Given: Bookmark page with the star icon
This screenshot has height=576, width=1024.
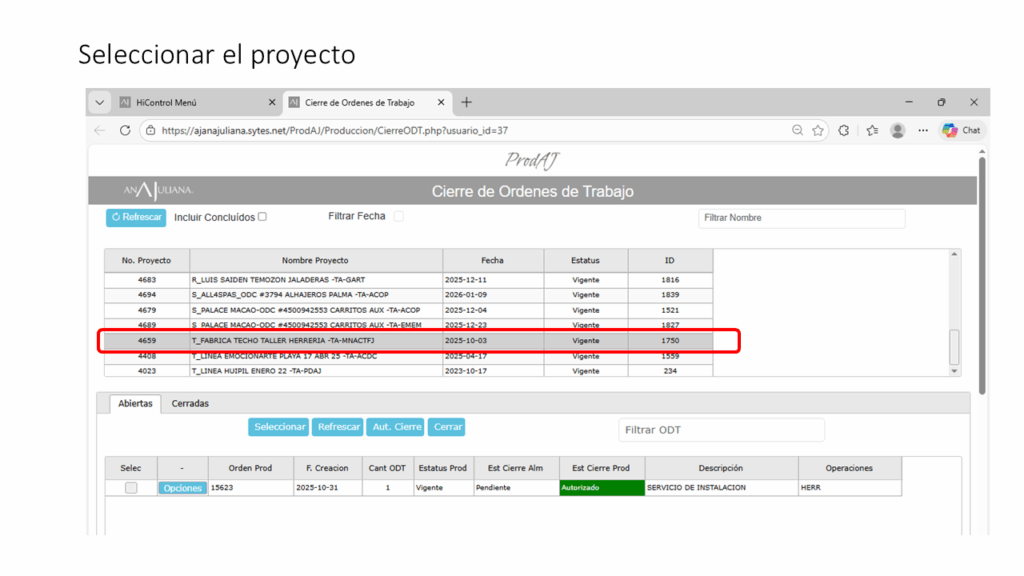Looking at the screenshot, I should (818, 130).
